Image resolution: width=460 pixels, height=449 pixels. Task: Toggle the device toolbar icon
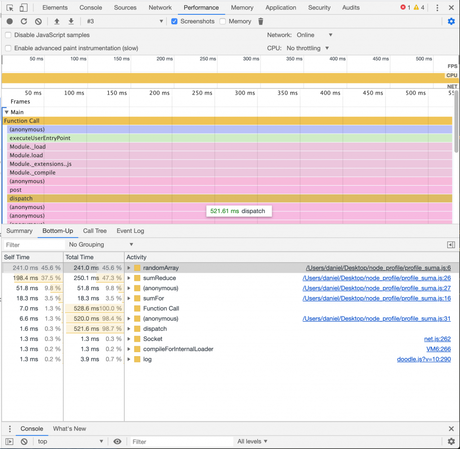click(23, 8)
